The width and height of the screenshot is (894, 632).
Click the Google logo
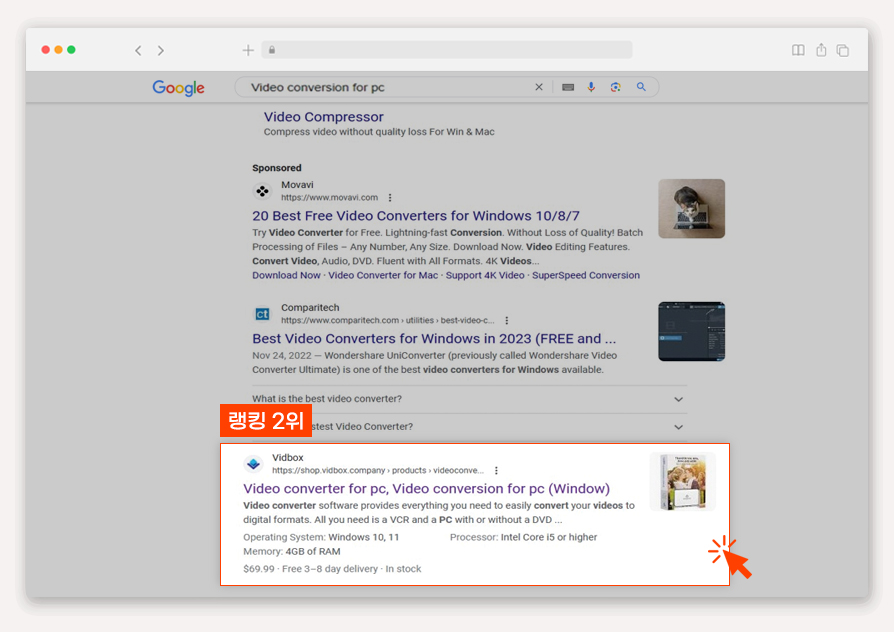pos(178,88)
